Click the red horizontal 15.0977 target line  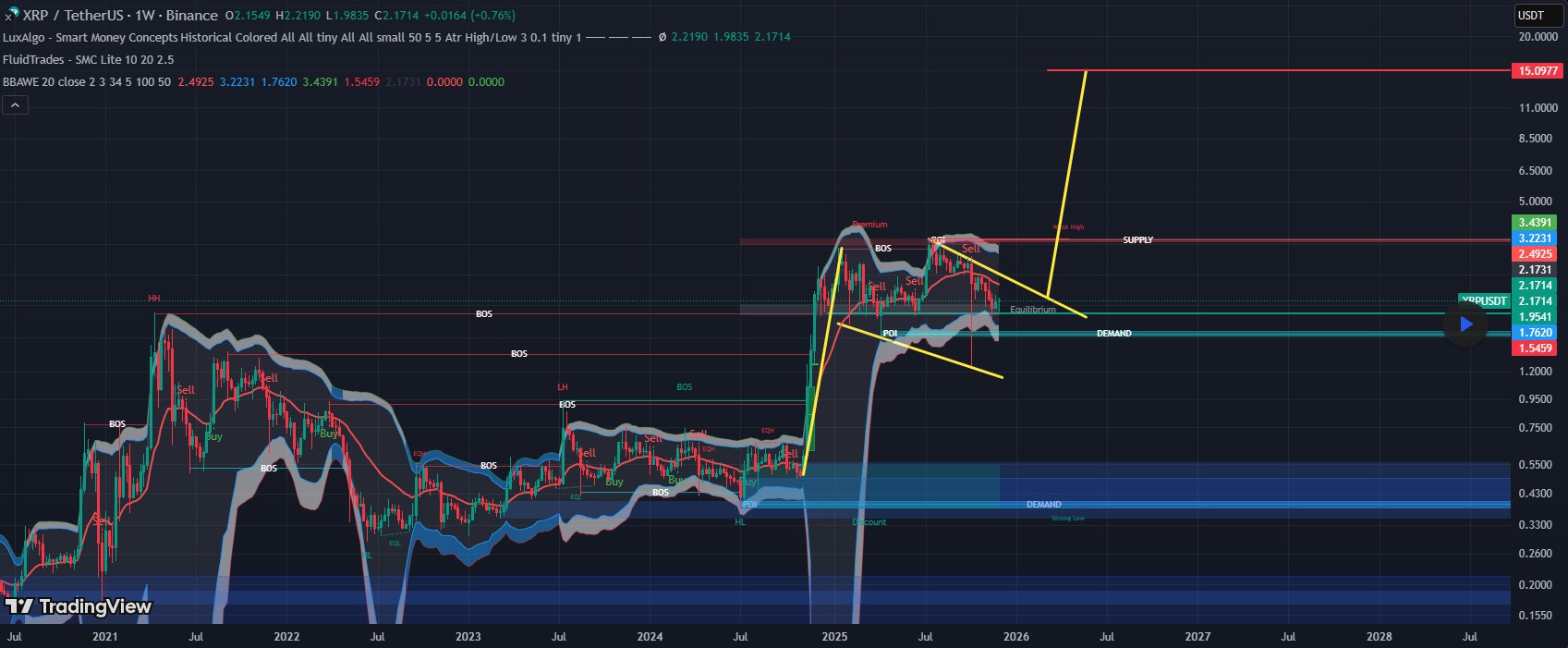click(1278, 70)
